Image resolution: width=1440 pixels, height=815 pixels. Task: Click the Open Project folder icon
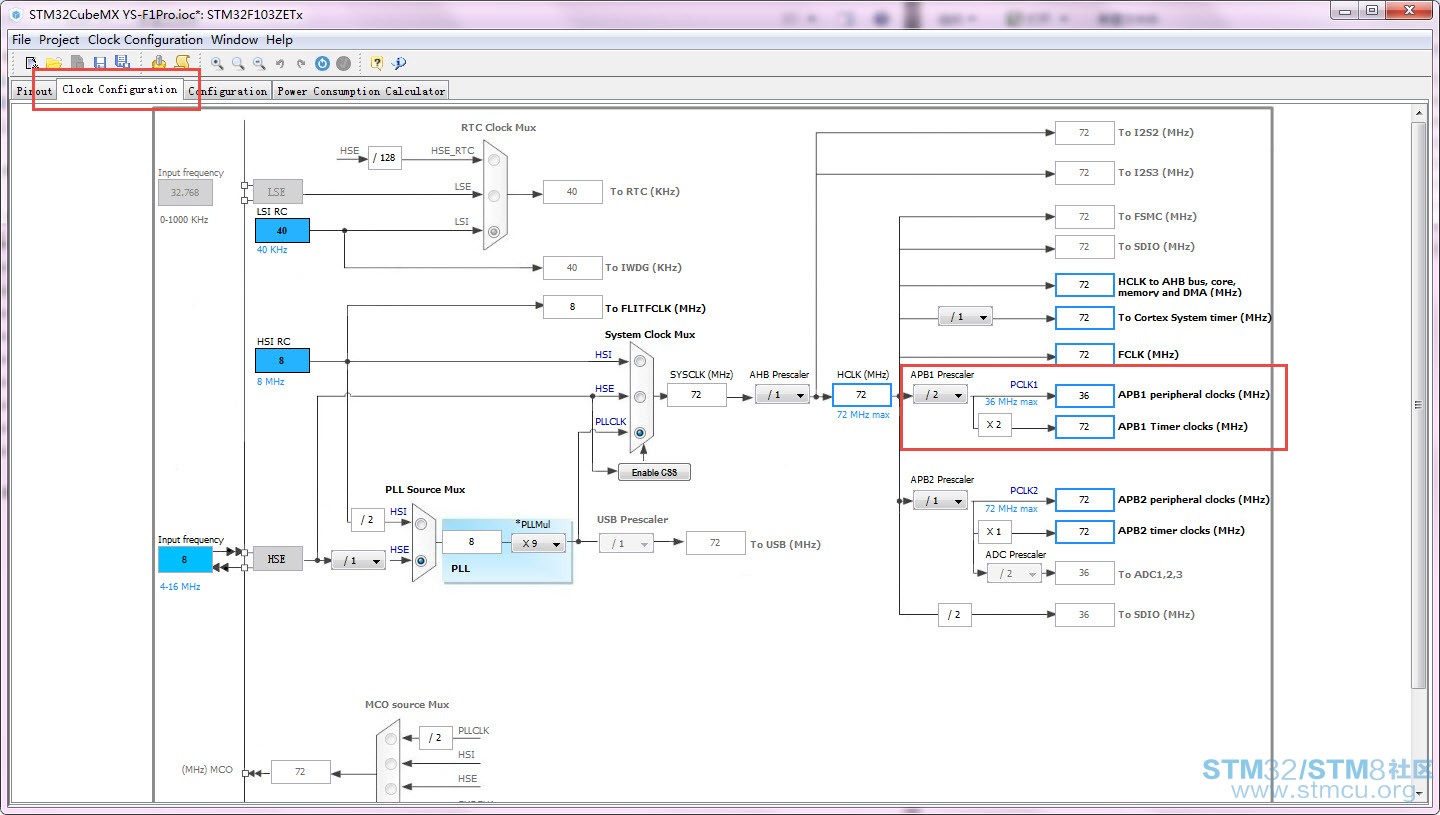[54, 63]
